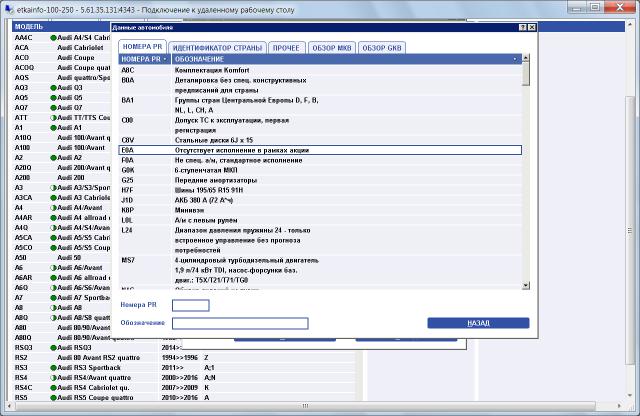
Task: Select row K8P Минивэн
Action: tap(320, 210)
